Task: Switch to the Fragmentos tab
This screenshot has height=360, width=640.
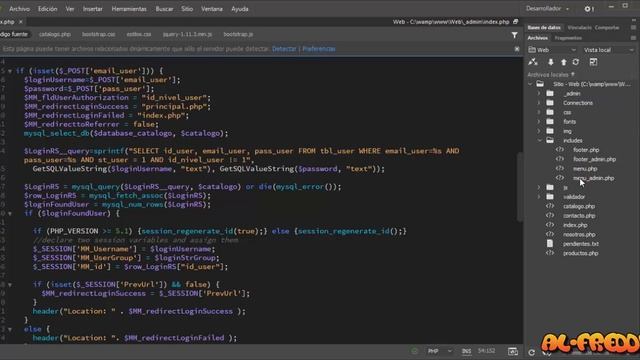Action: click(568, 38)
